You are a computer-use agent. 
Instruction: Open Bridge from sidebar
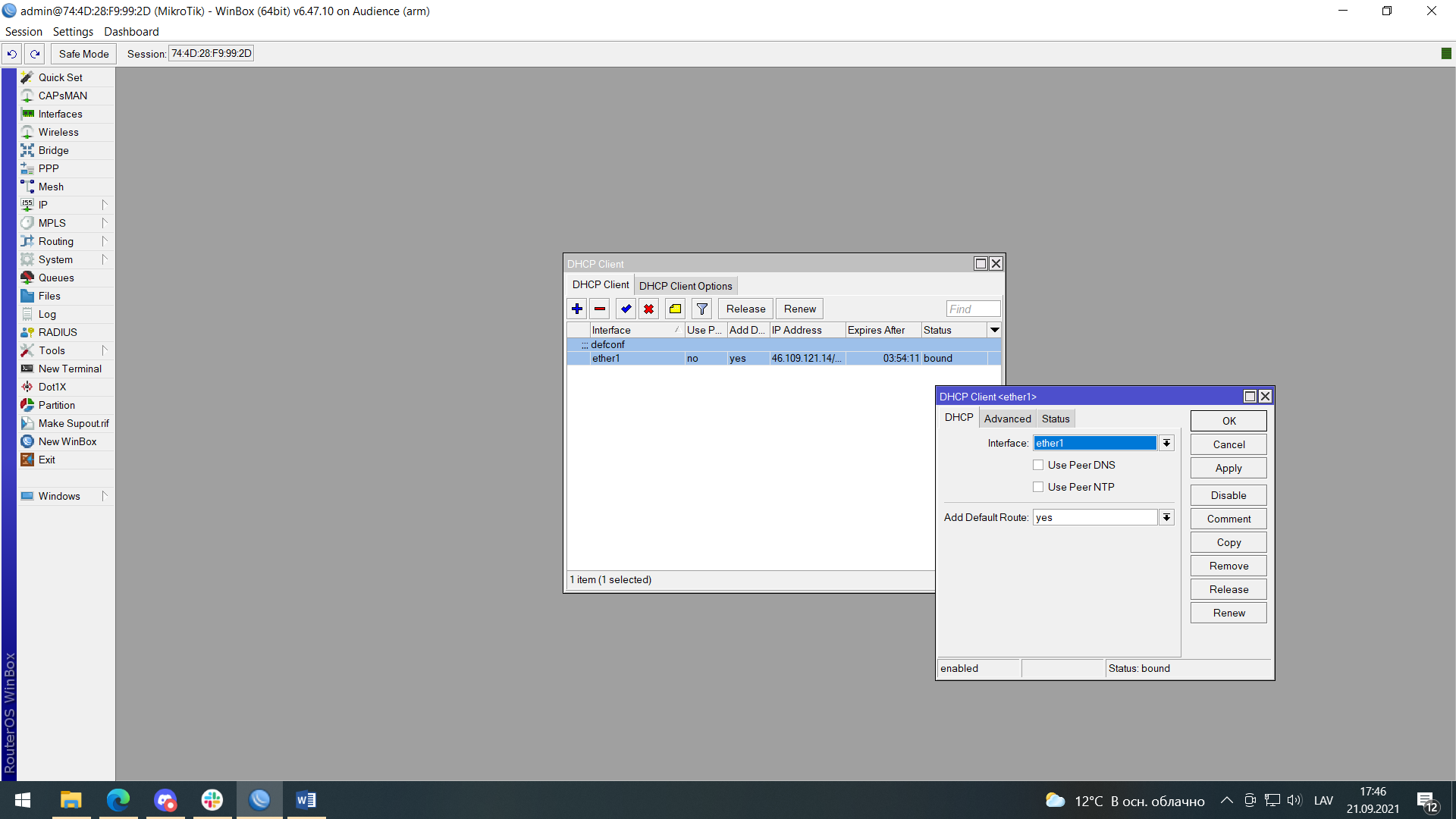53,150
